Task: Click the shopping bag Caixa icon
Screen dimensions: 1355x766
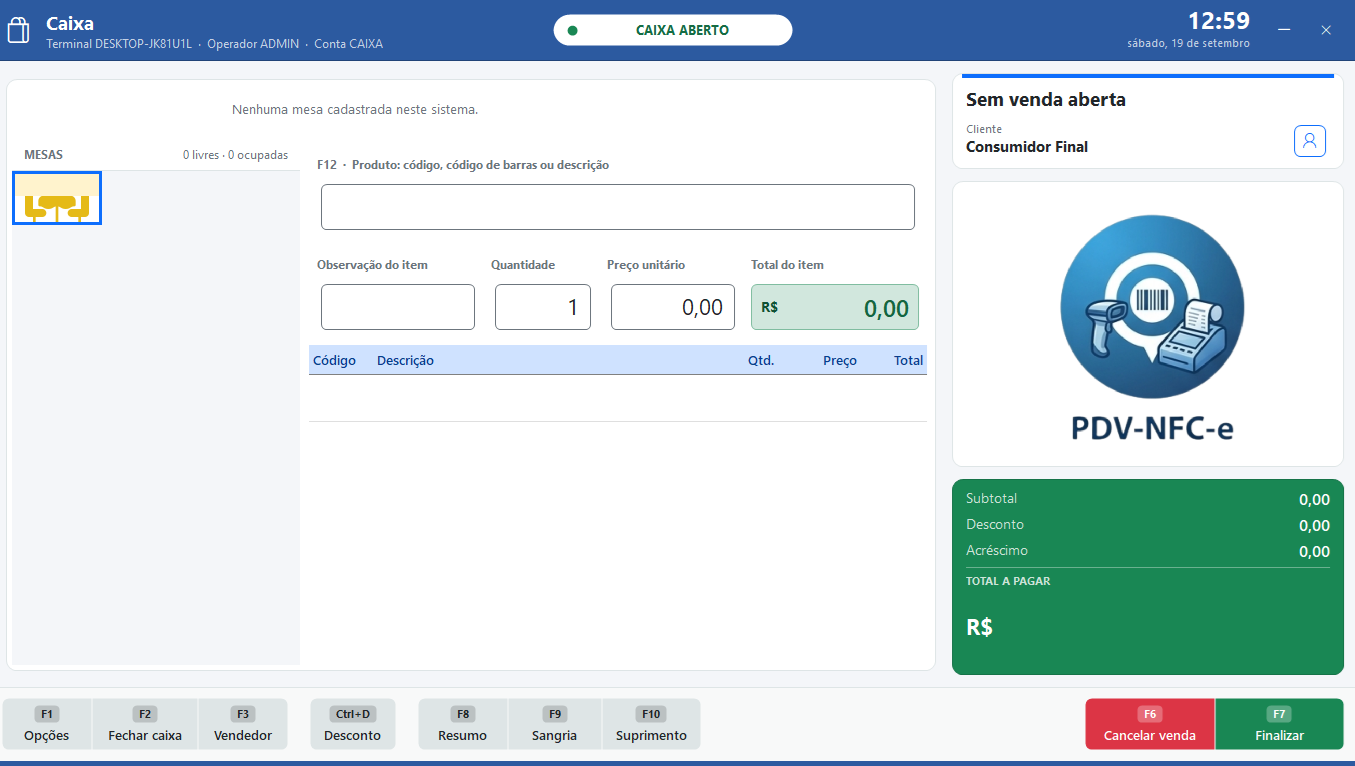Action: 18,30
